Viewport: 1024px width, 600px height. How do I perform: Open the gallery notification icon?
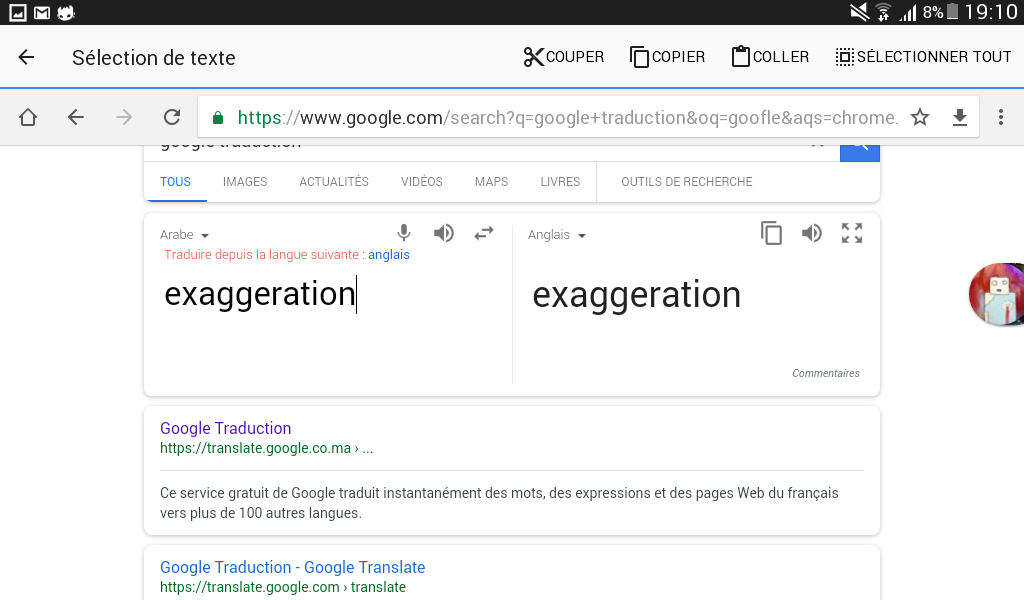tap(18, 12)
